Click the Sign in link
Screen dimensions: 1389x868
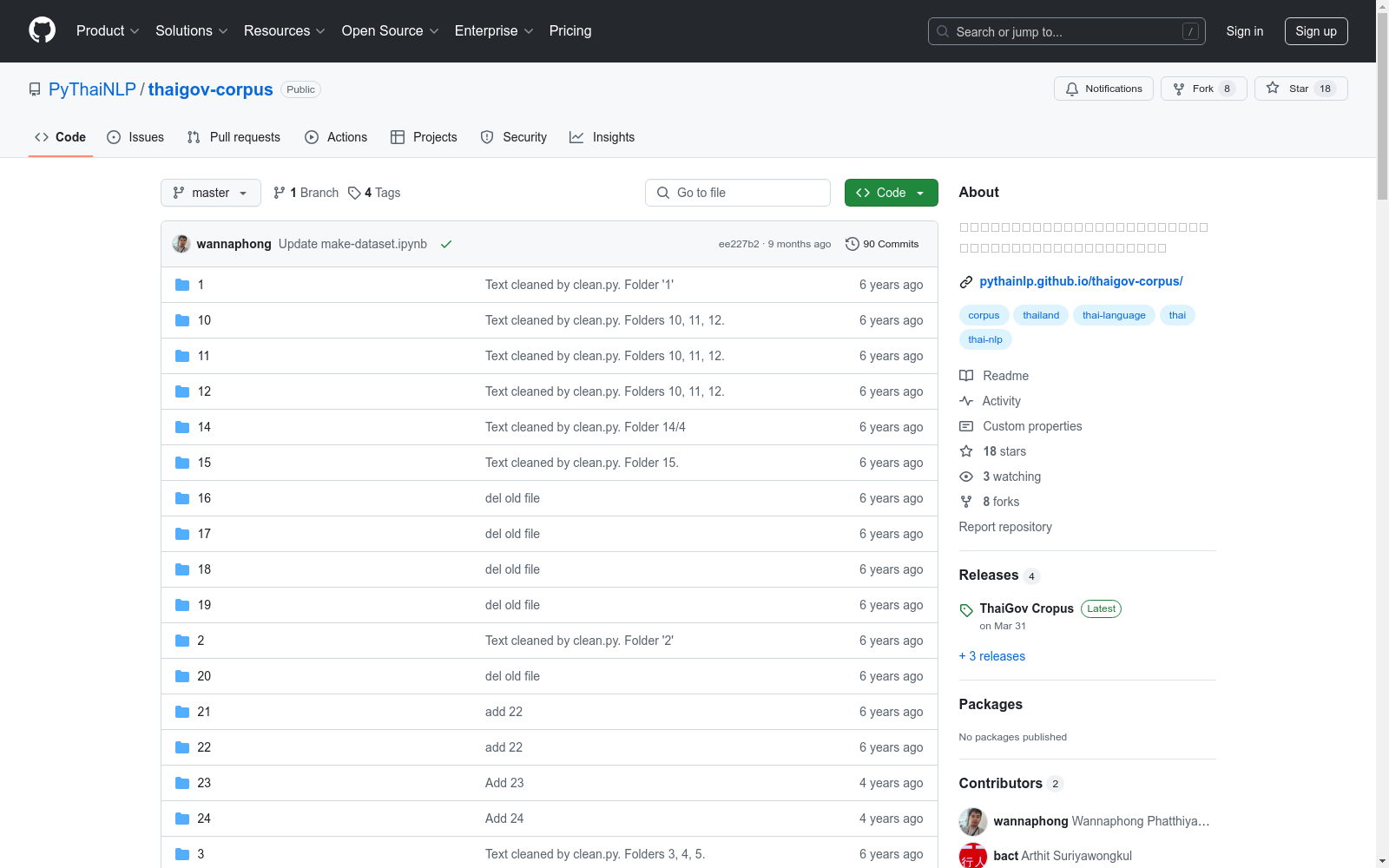point(1245,31)
